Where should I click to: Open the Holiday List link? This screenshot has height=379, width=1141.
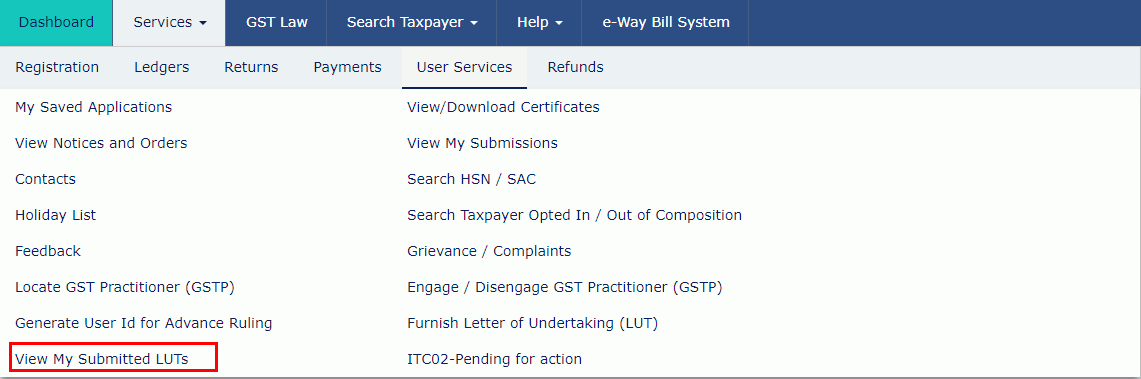55,215
